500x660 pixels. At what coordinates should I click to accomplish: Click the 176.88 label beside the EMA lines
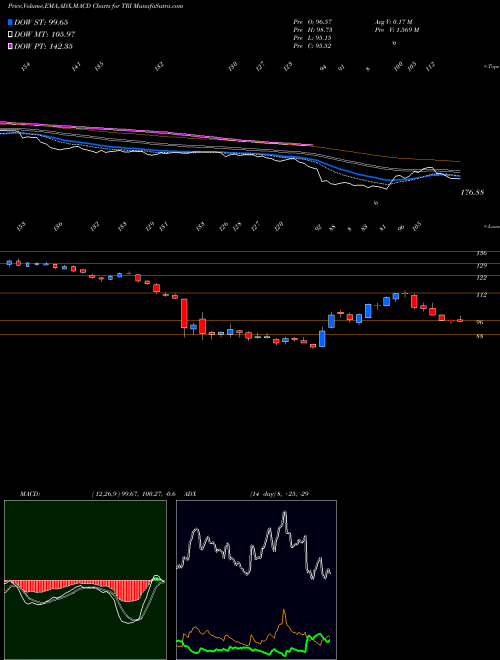(x=472, y=192)
